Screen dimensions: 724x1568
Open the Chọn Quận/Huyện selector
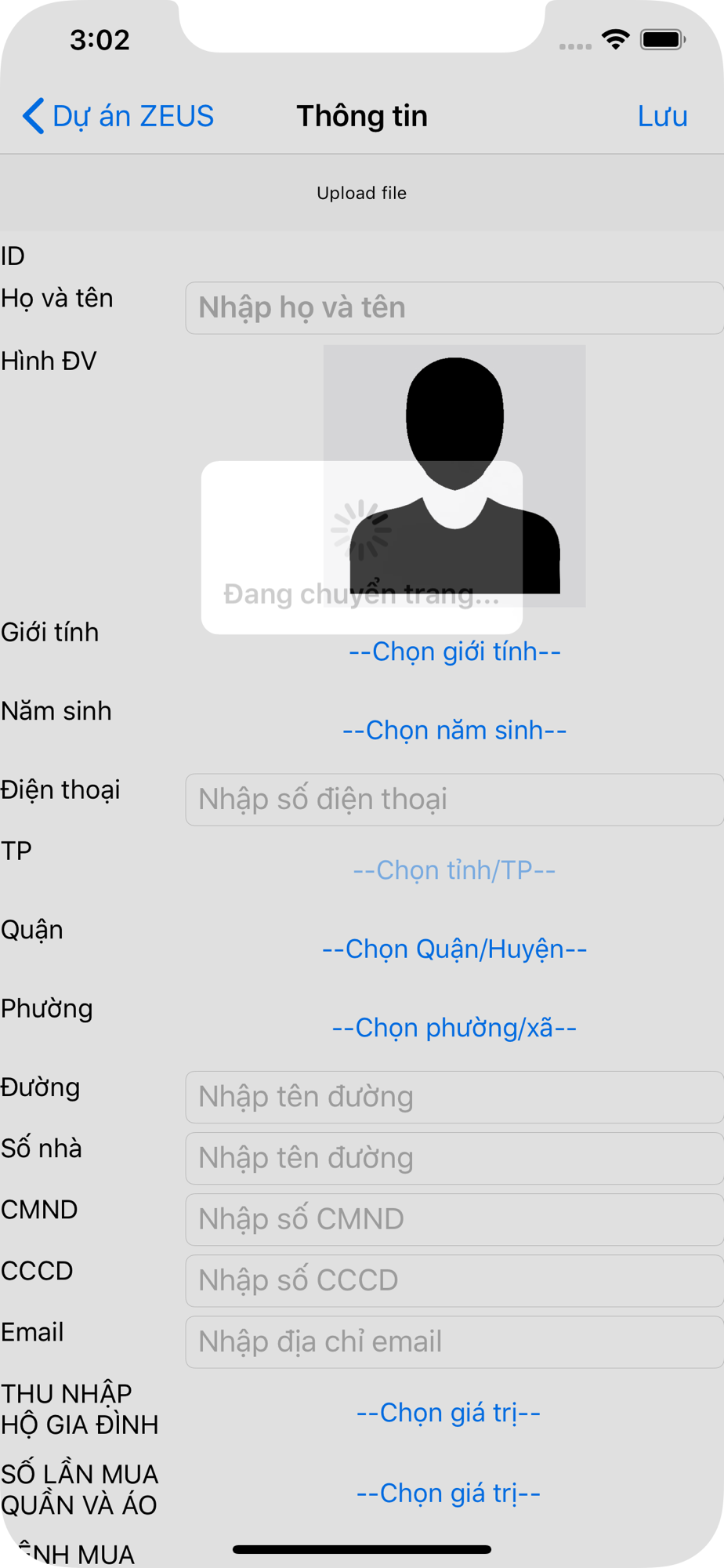(454, 949)
